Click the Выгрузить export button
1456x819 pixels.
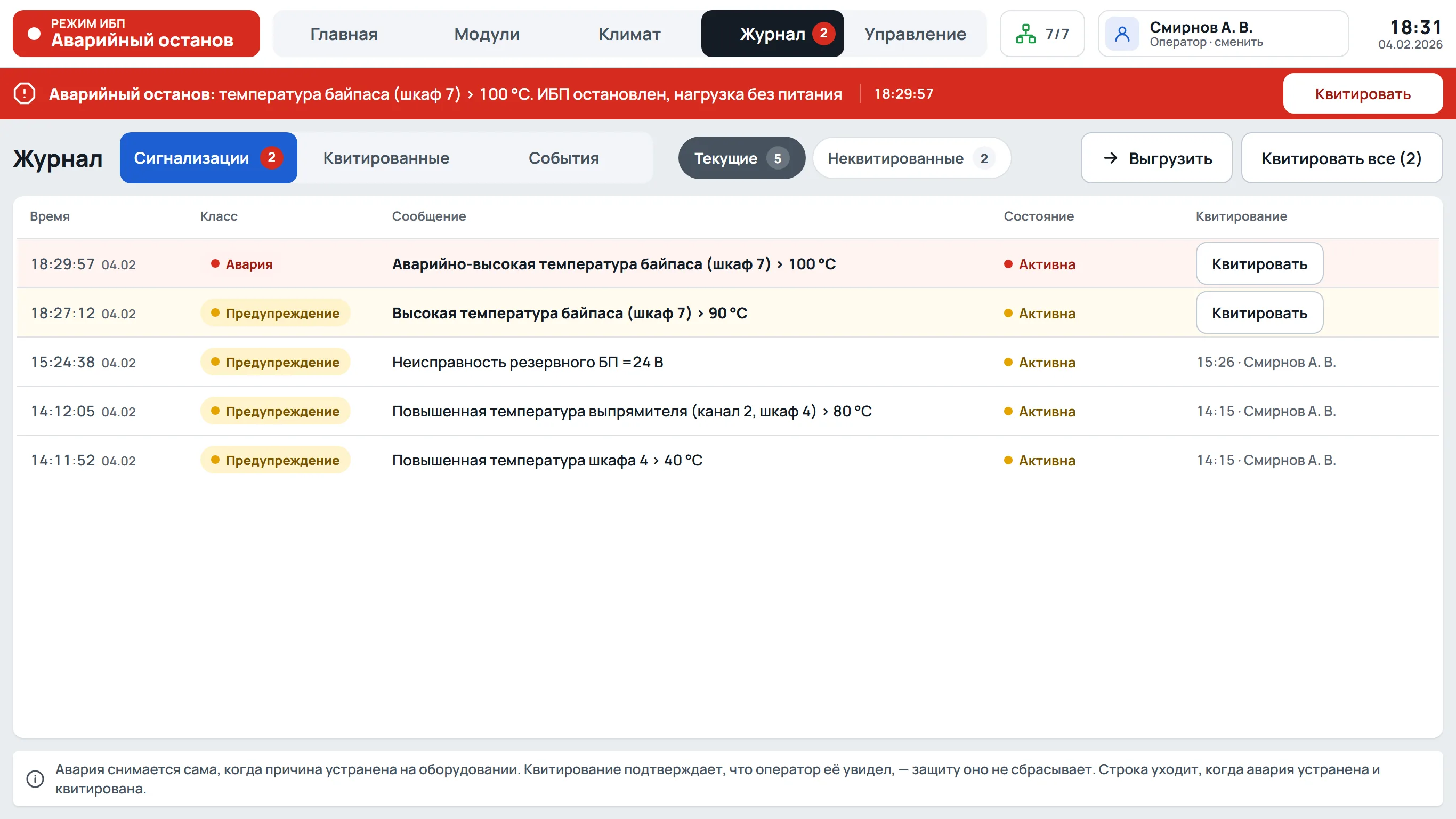pos(1156,158)
